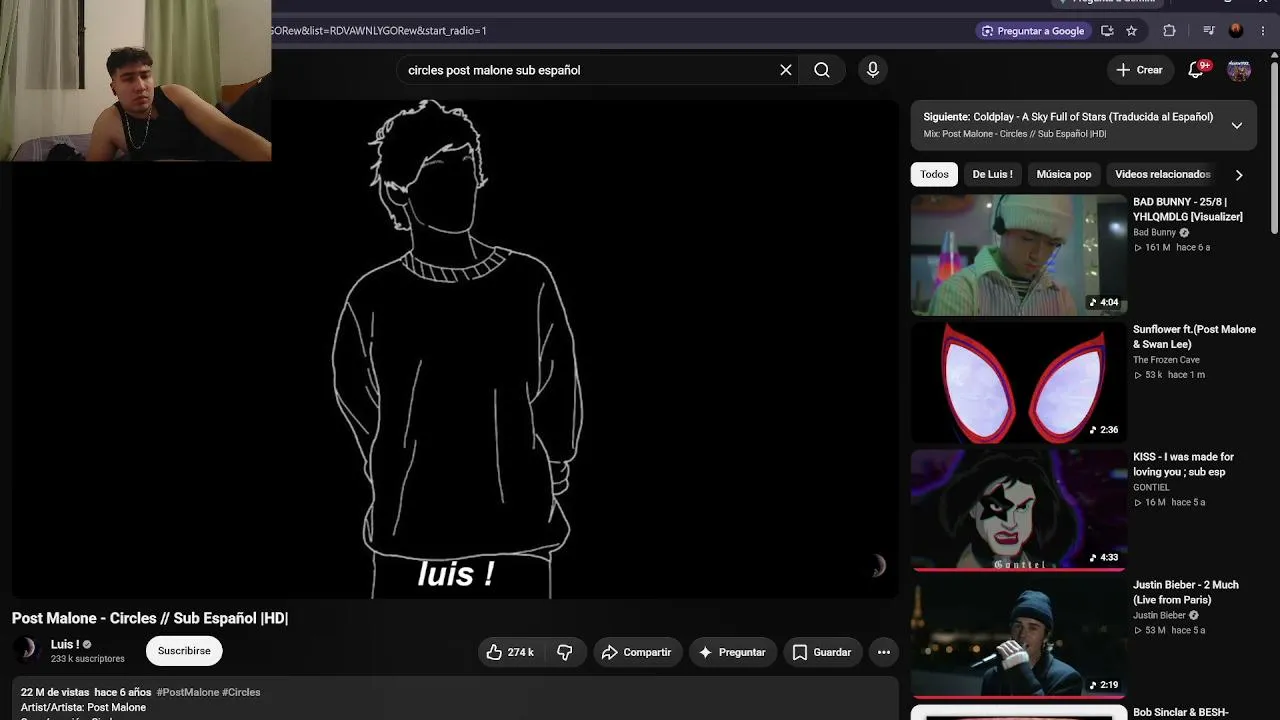This screenshot has width=1280, height=720.
Task: Click the install app icon in address bar
Action: pos(1107,31)
